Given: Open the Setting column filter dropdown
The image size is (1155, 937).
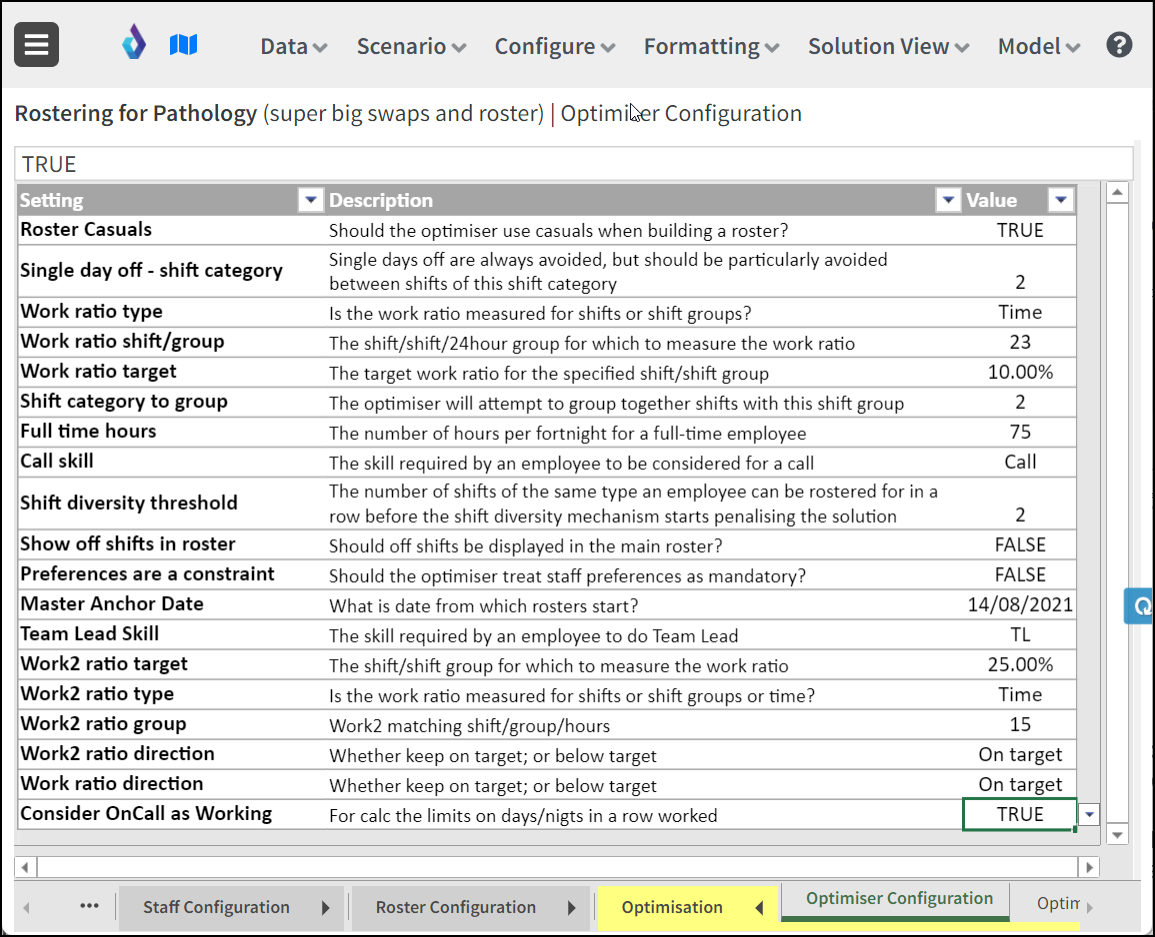Looking at the screenshot, I should pyautogui.click(x=310, y=200).
